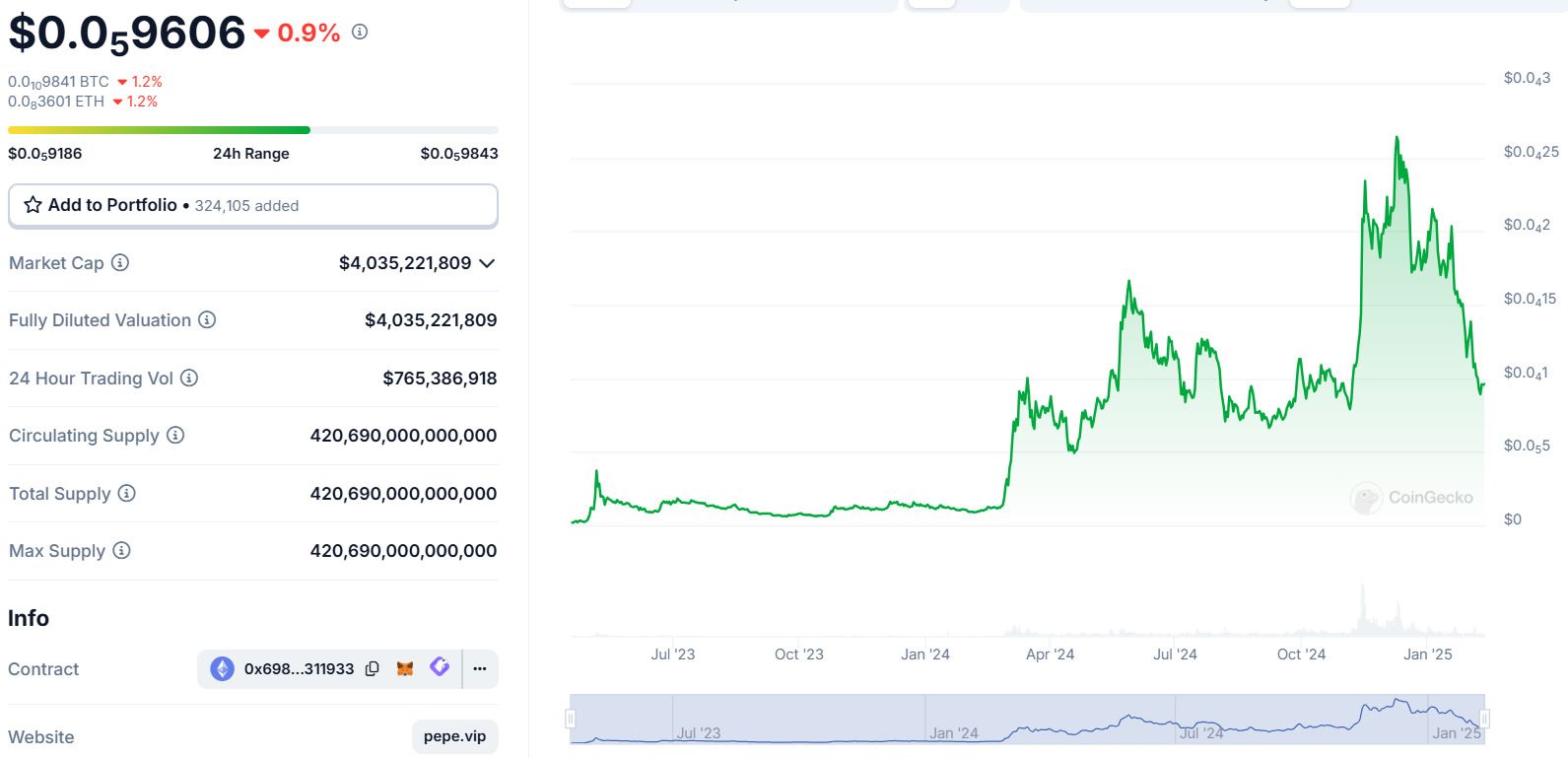Click the Circulating Supply info icon

click(x=175, y=435)
